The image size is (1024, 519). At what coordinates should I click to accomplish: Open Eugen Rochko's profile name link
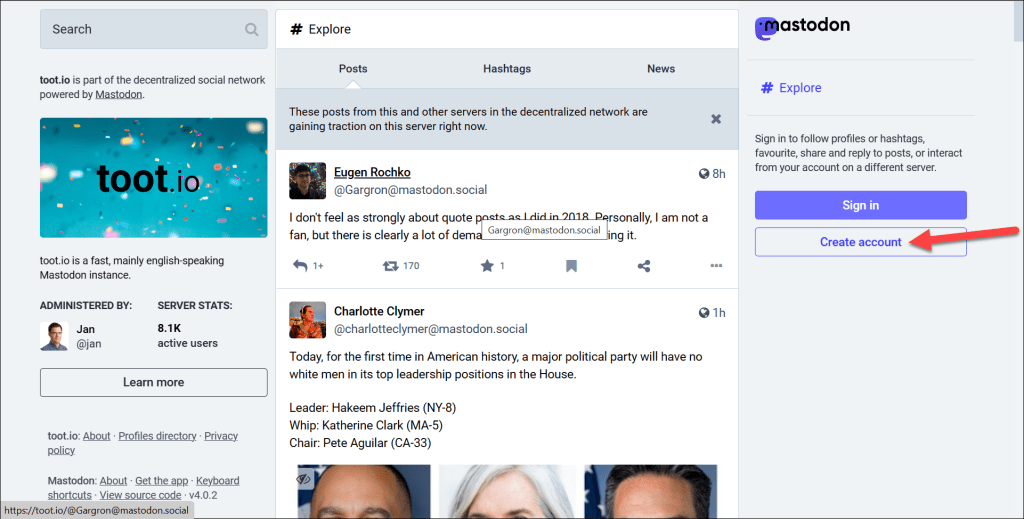click(x=372, y=172)
